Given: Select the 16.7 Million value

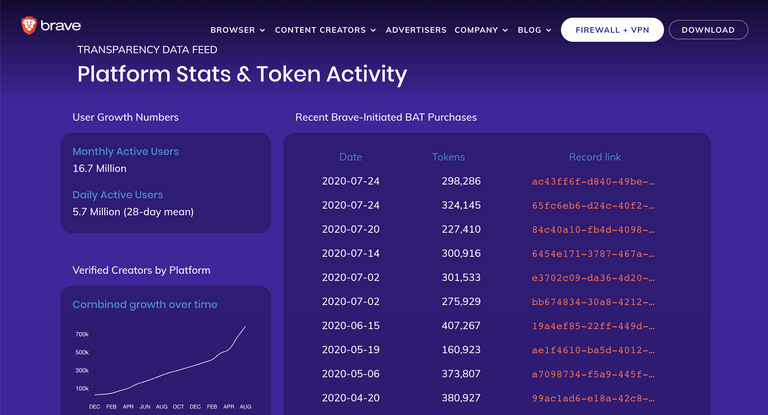Looking at the screenshot, I should coord(99,169).
